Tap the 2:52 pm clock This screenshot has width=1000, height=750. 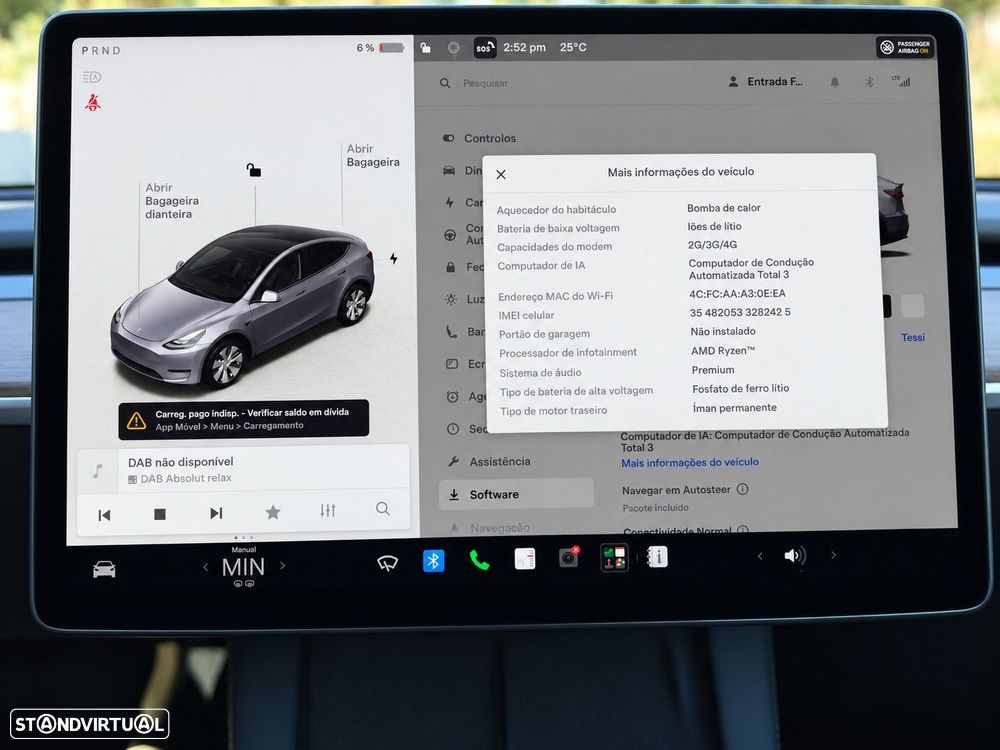[524, 47]
